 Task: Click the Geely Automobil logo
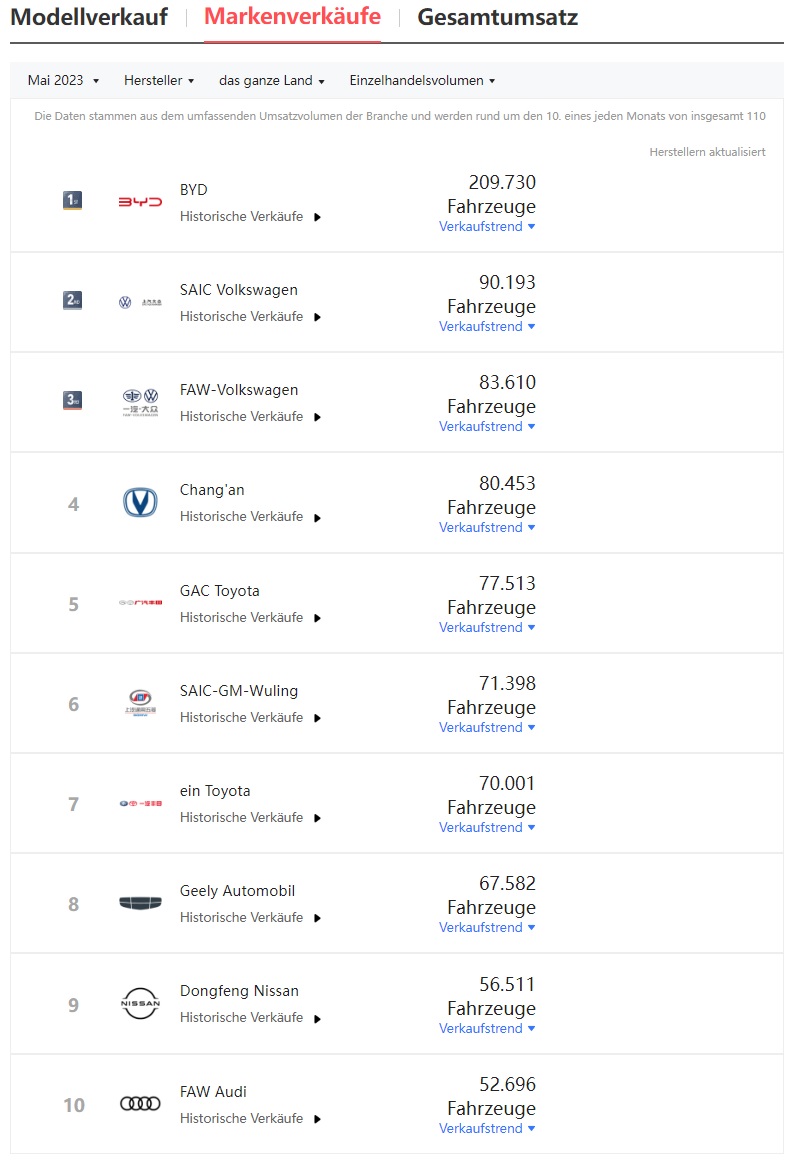tap(140, 903)
